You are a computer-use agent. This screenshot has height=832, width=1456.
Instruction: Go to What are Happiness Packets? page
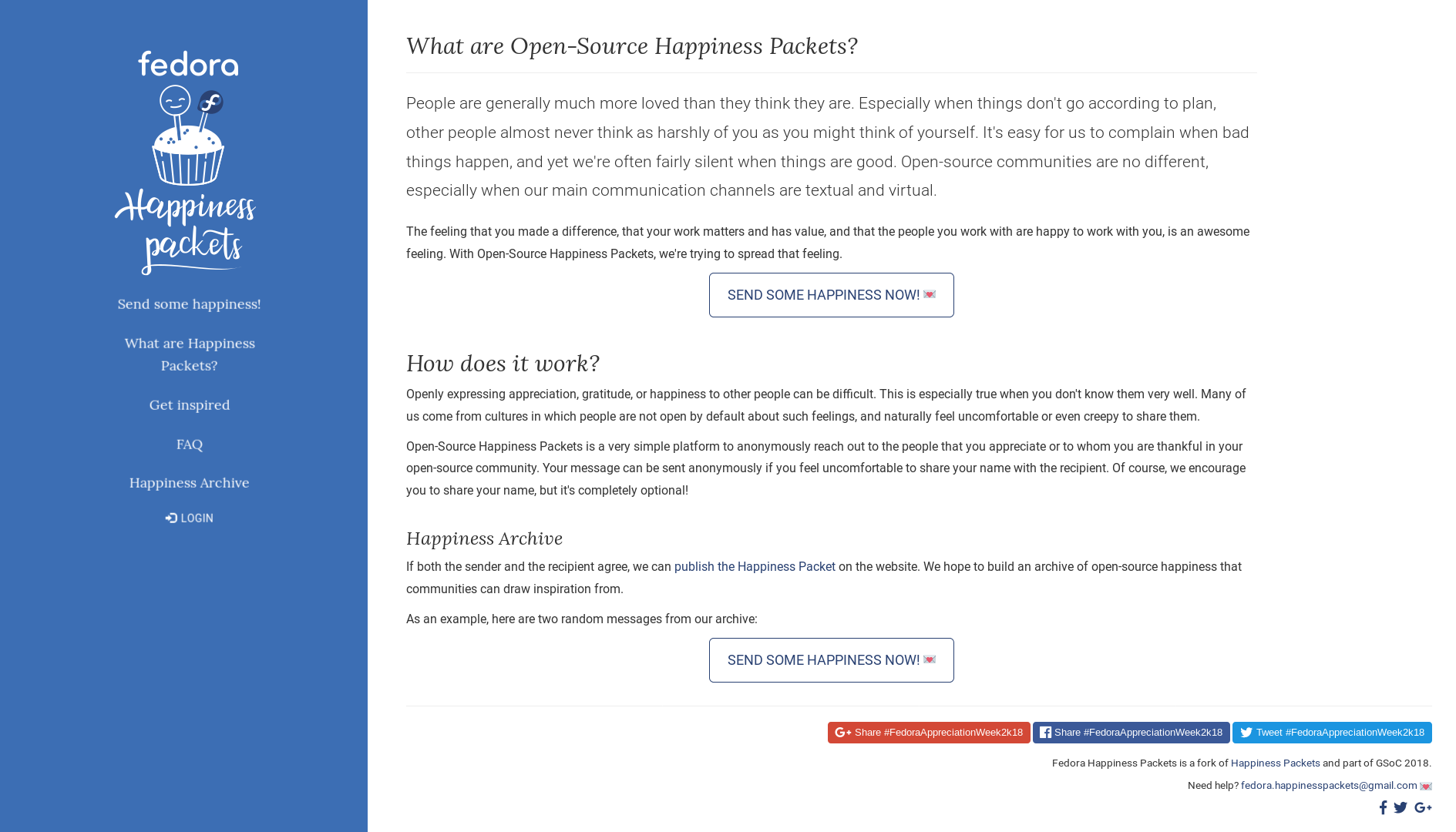pos(189,354)
